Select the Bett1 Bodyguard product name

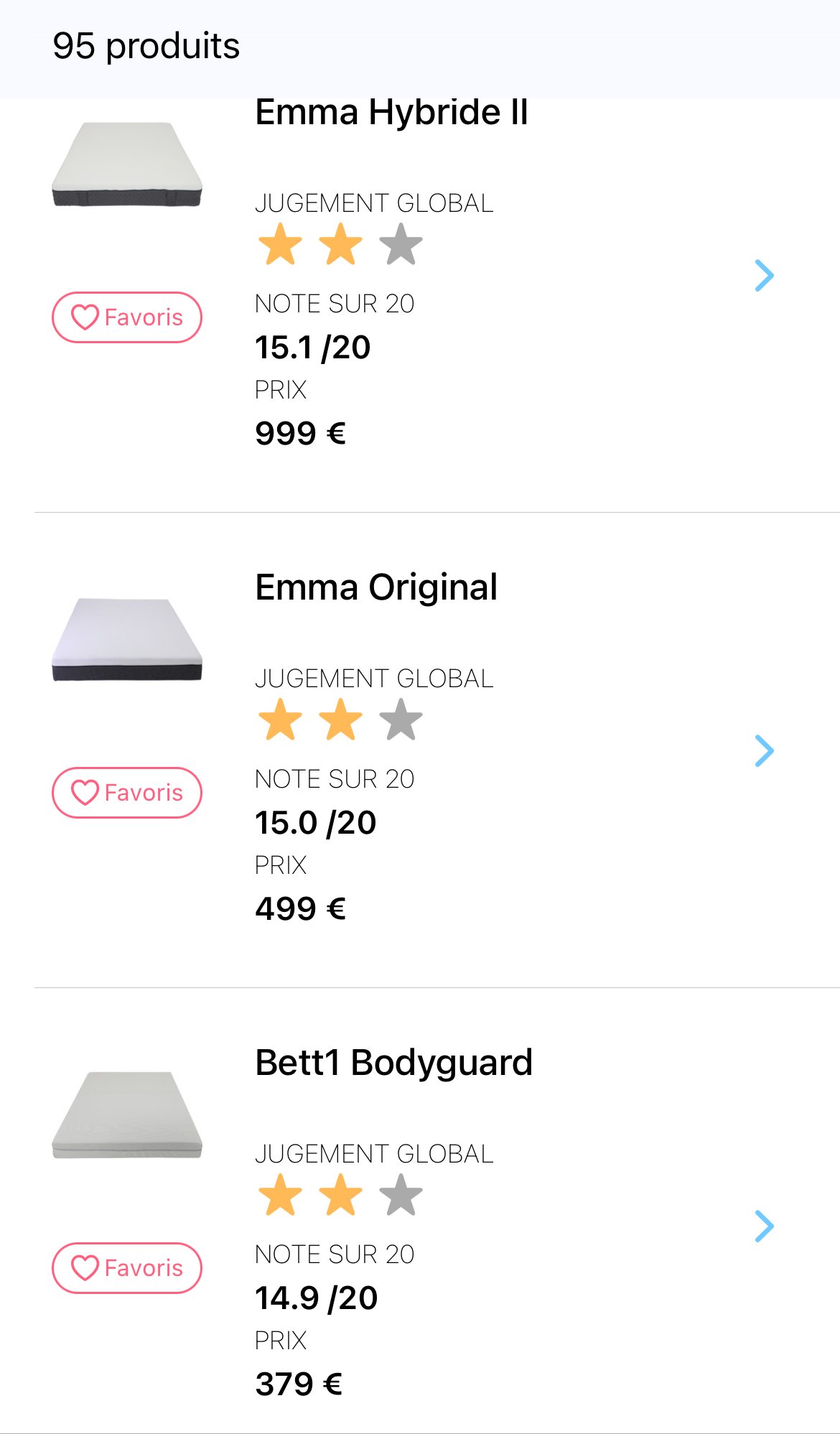pos(393,1063)
